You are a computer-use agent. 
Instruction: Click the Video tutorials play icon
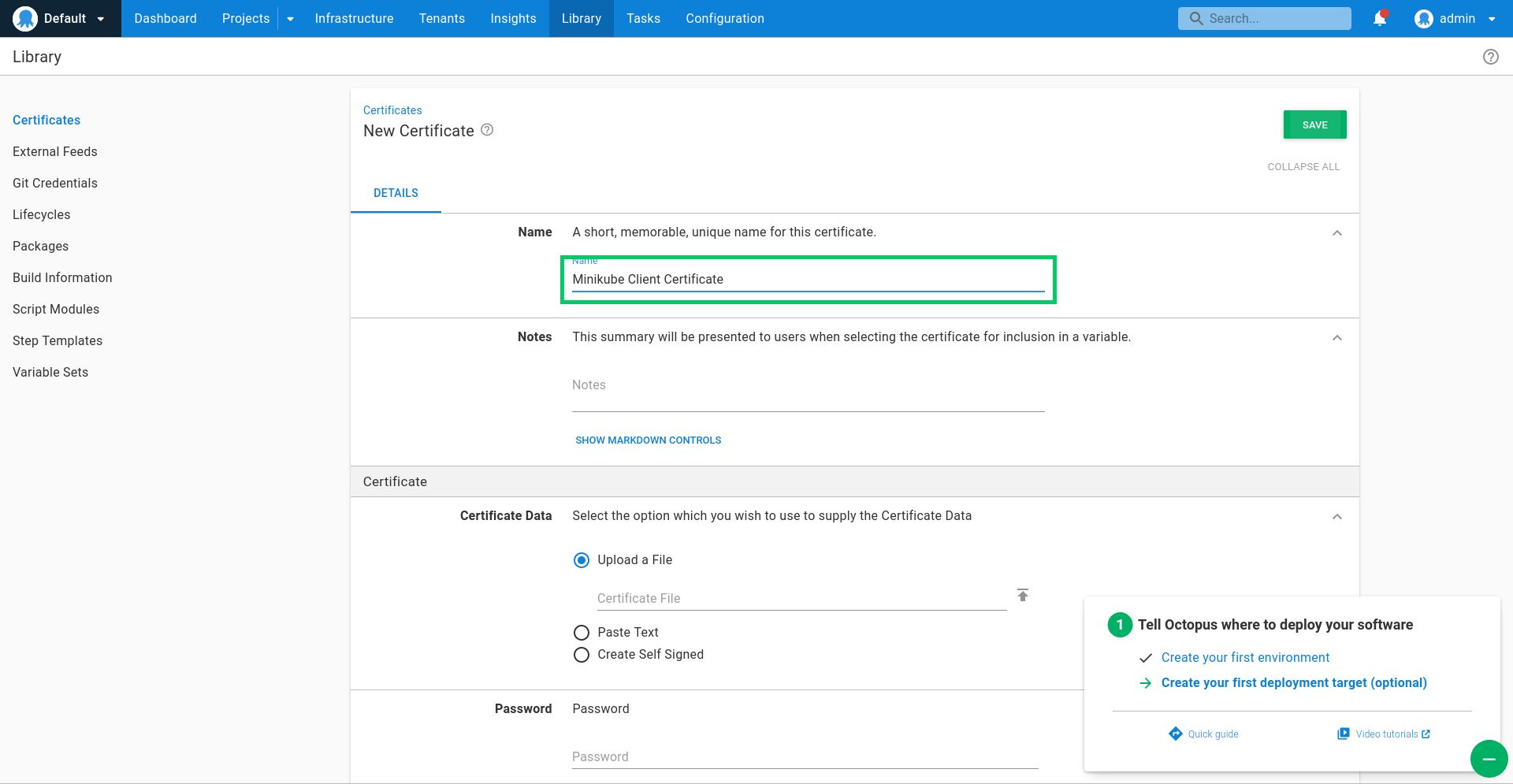(x=1344, y=734)
